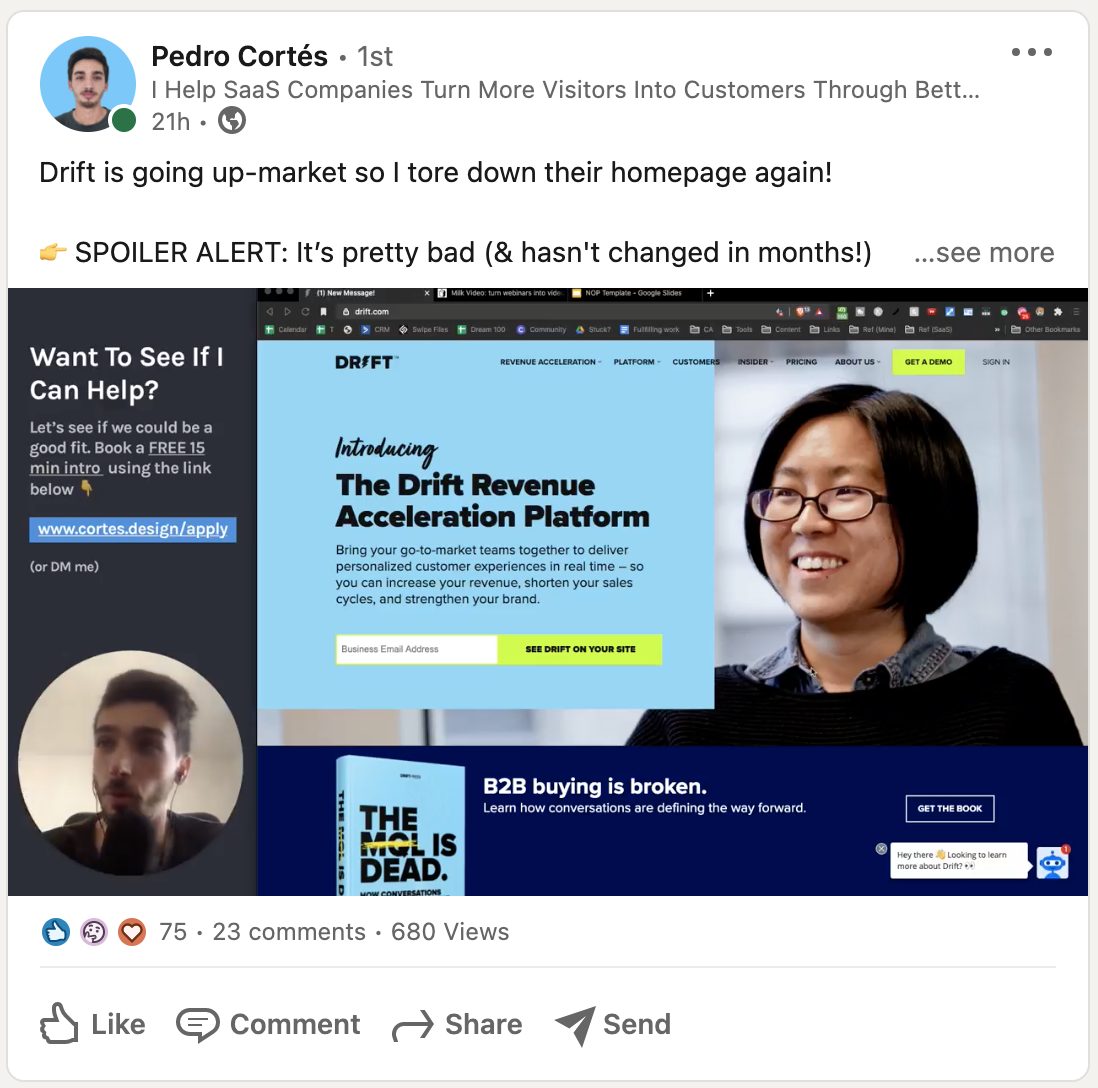Open Pedro Cortés profile picture
The width and height of the screenshot is (1098, 1088).
point(88,84)
